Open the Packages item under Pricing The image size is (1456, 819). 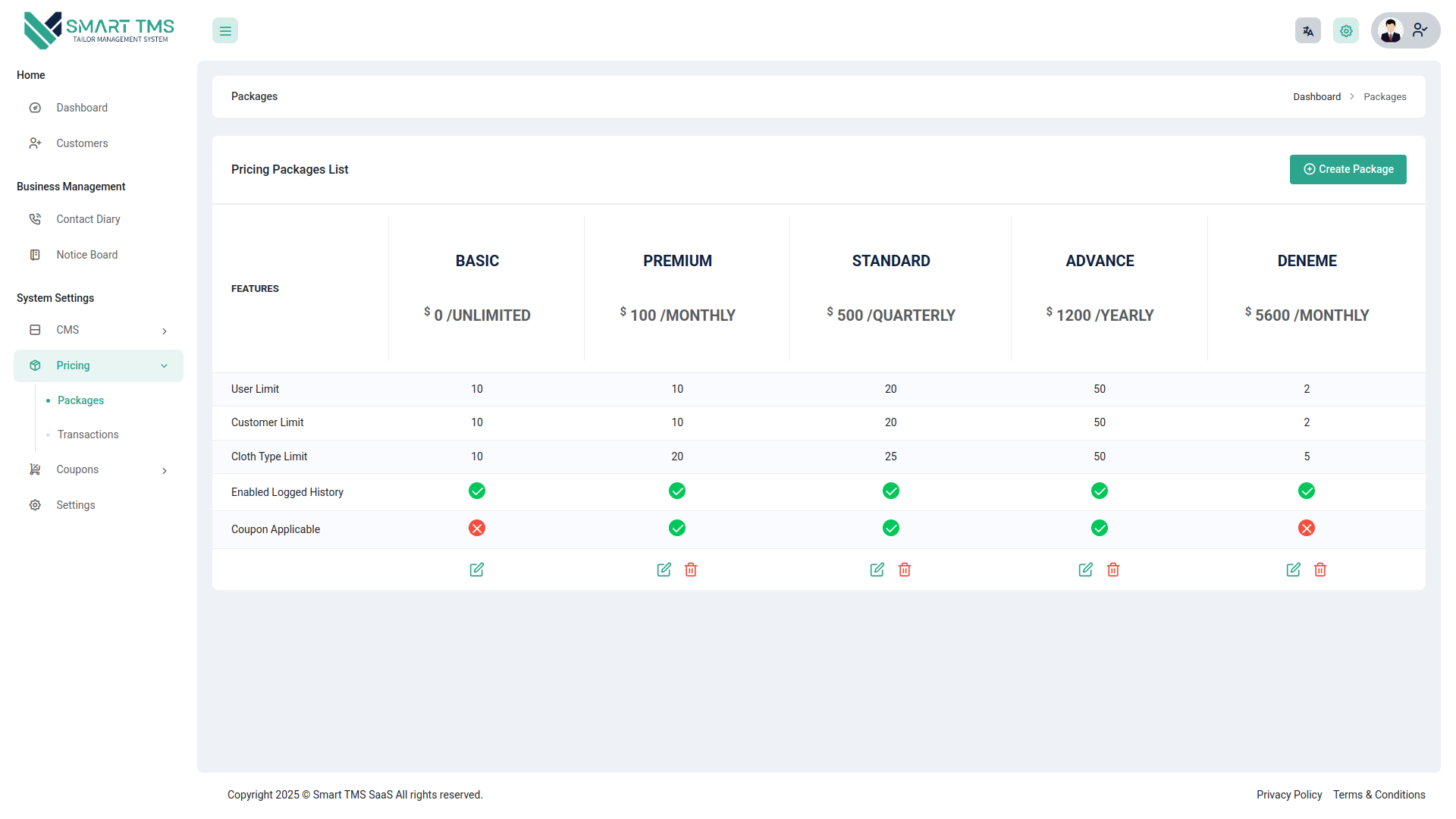(x=80, y=400)
